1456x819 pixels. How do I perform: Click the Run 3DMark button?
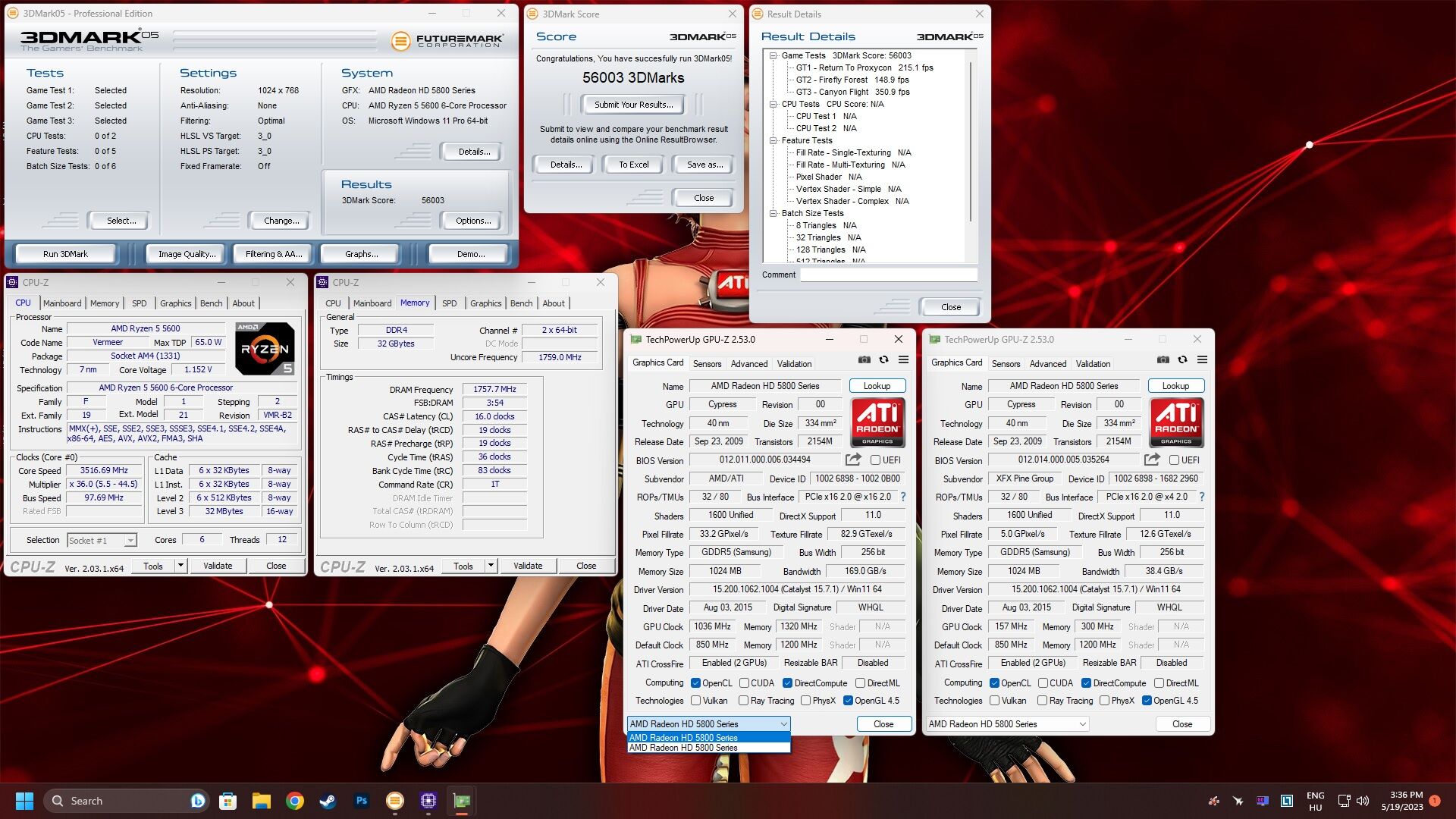65,254
